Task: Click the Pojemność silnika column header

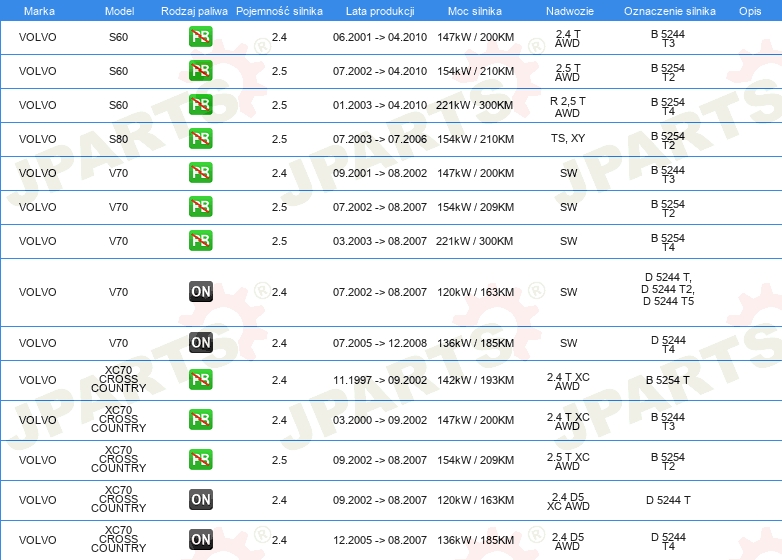Action: 279,11
